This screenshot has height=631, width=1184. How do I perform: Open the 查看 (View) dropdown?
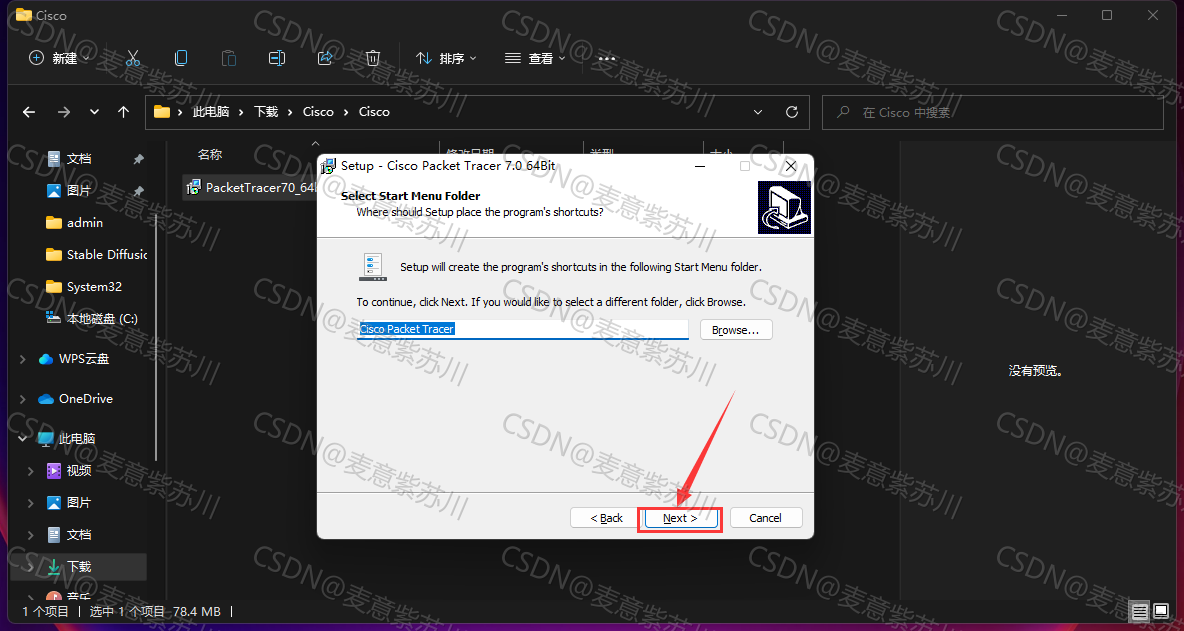(x=535, y=58)
